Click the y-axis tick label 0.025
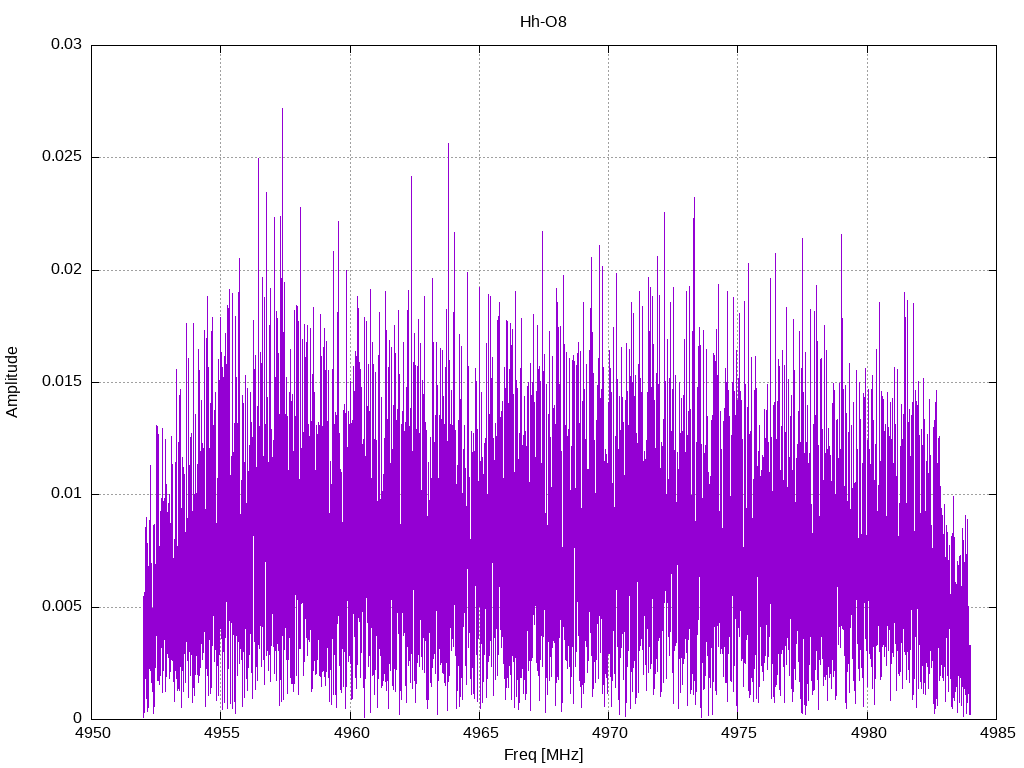1024x768 pixels. 62,157
